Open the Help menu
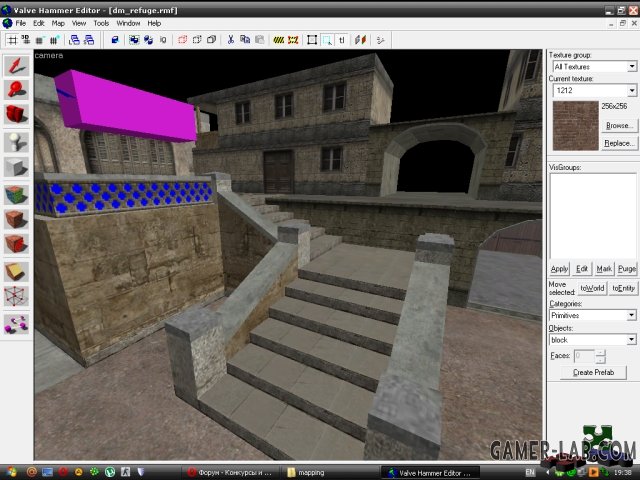Image resolution: width=640 pixels, height=480 pixels. 154,23
